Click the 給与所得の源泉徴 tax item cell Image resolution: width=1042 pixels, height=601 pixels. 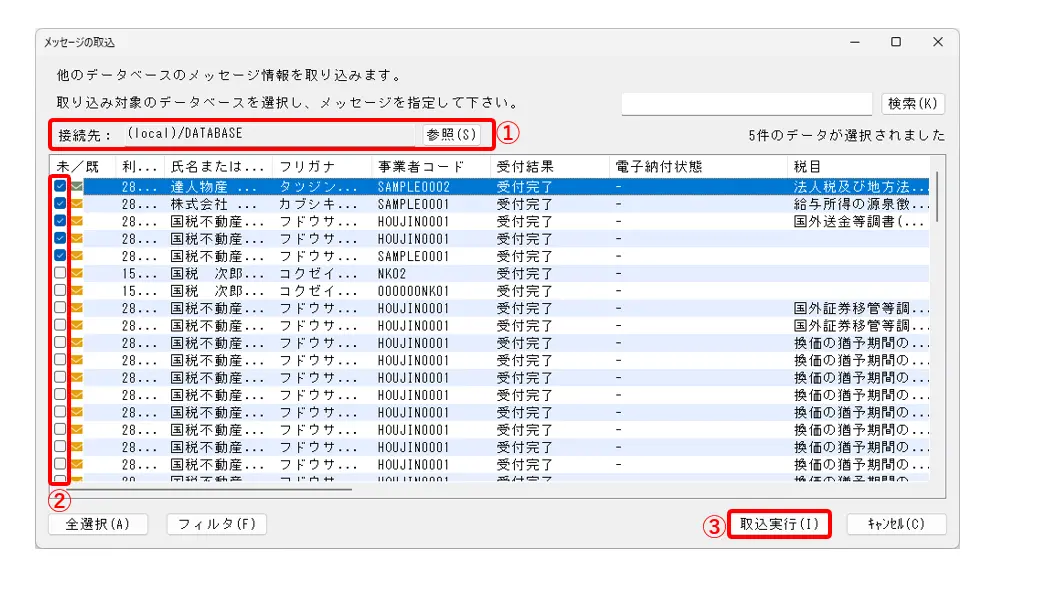coord(859,204)
